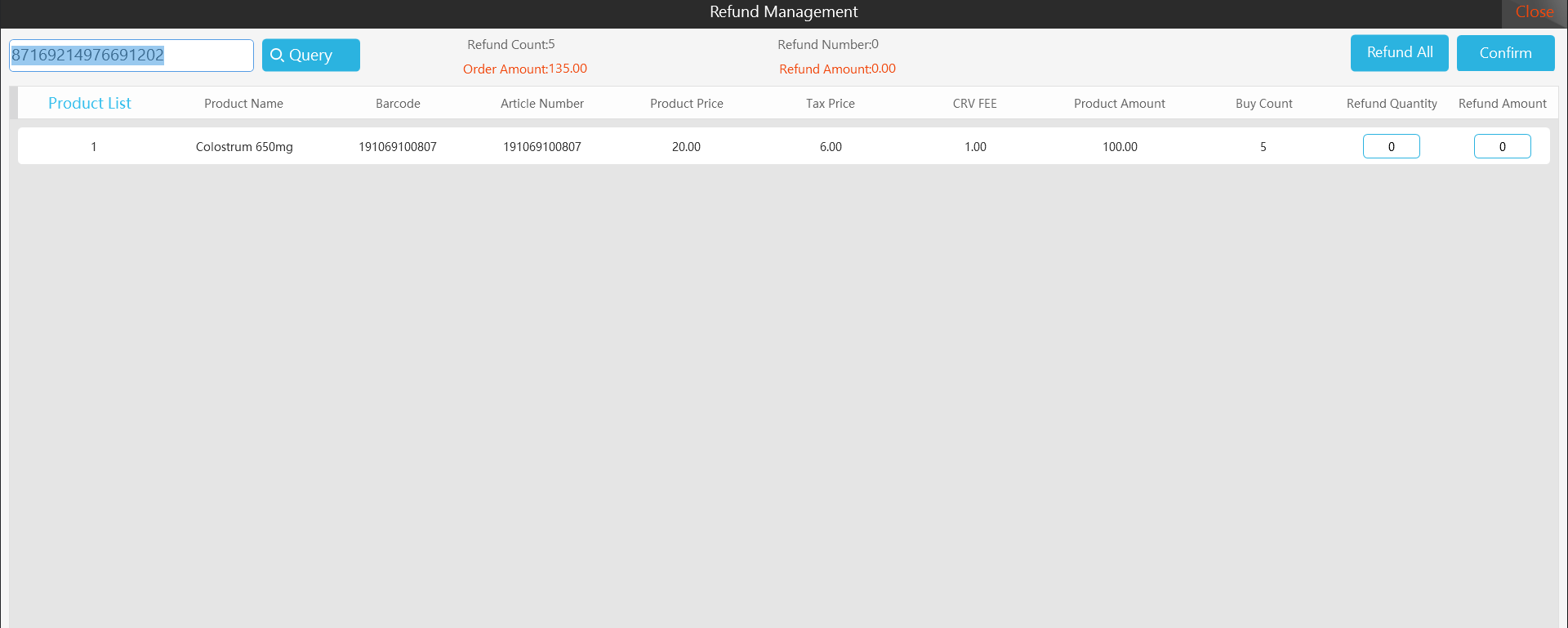The height and width of the screenshot is (628, 1568).
Task: Select the Colostrum 650mg product name cell
Action: (x=244, y=147)
